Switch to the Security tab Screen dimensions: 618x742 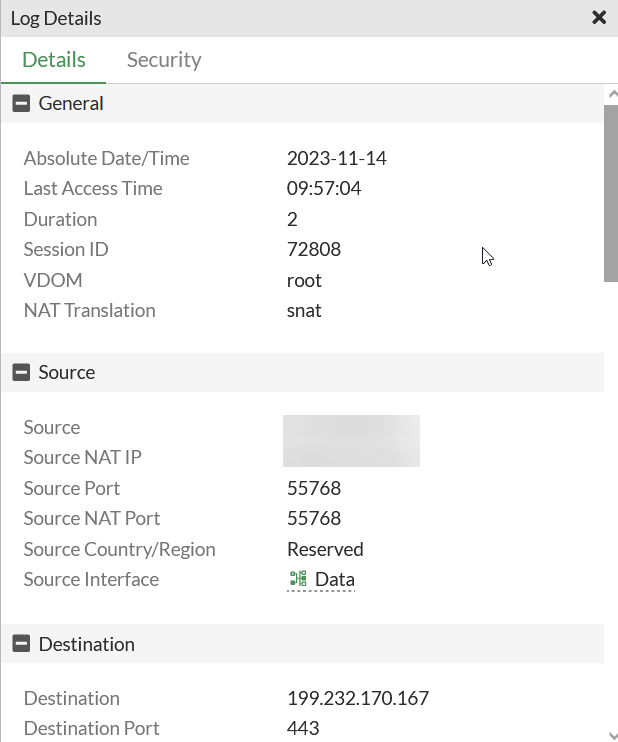pos(164,60)
